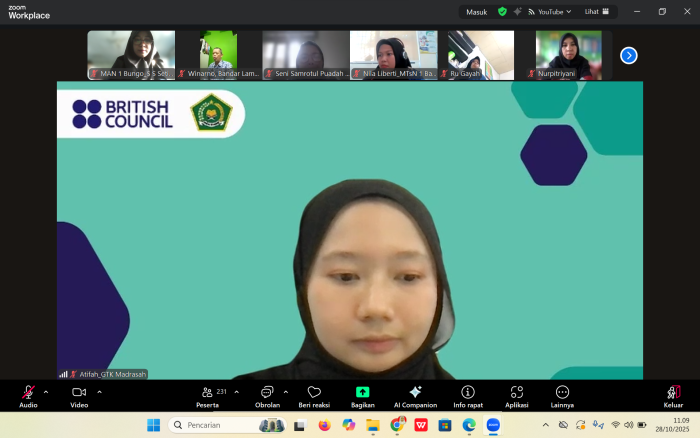Open Microsoft Store from the taskbar
The height and width of the screenshot is (438, 700).
pos(445,425)
